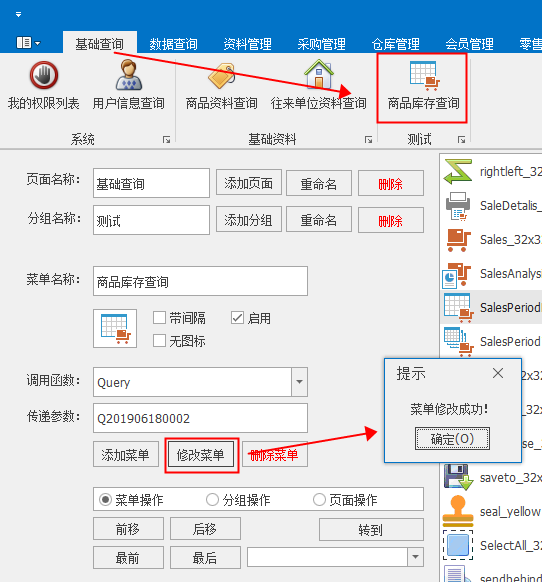Viewport: 542px width, 582px height.
Task: Uncheck the 启用 checkbox
Action: (x=237, y=318)
